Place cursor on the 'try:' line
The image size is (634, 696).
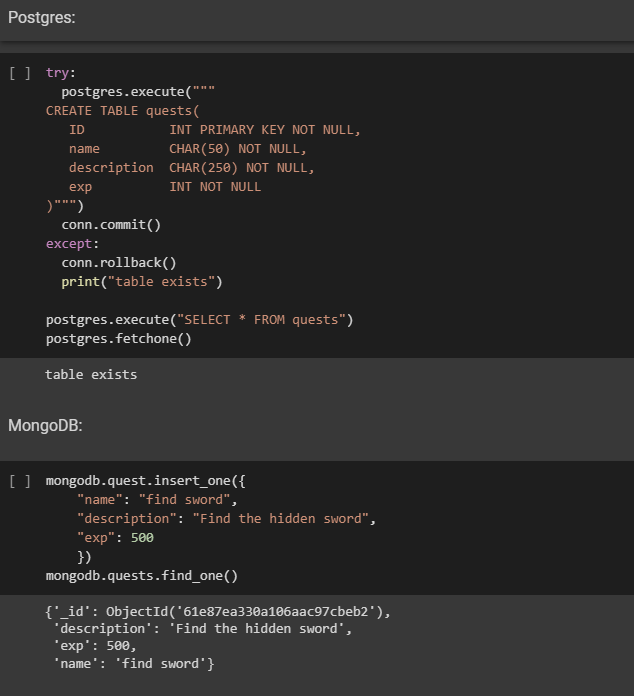[x=61, y=73]
